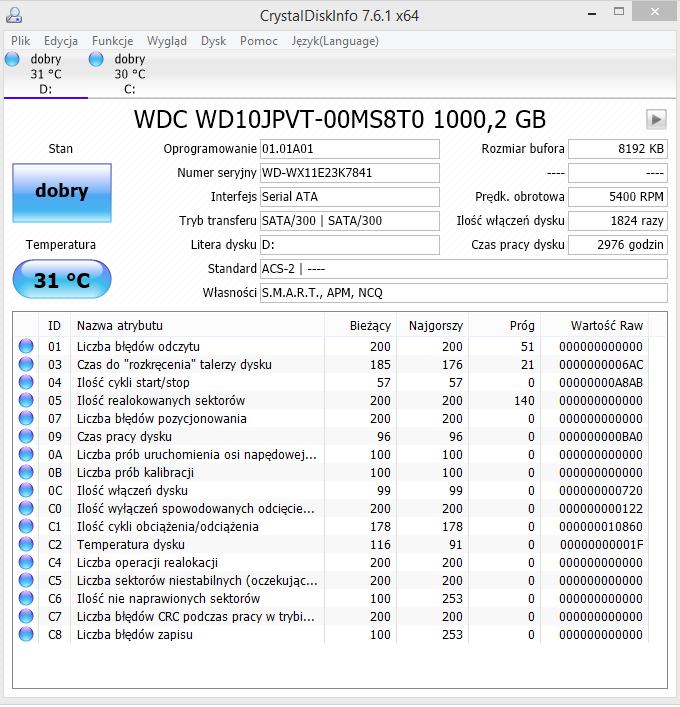
Task: Click the blue status orb for drive D:
Action: click(12, 59)
